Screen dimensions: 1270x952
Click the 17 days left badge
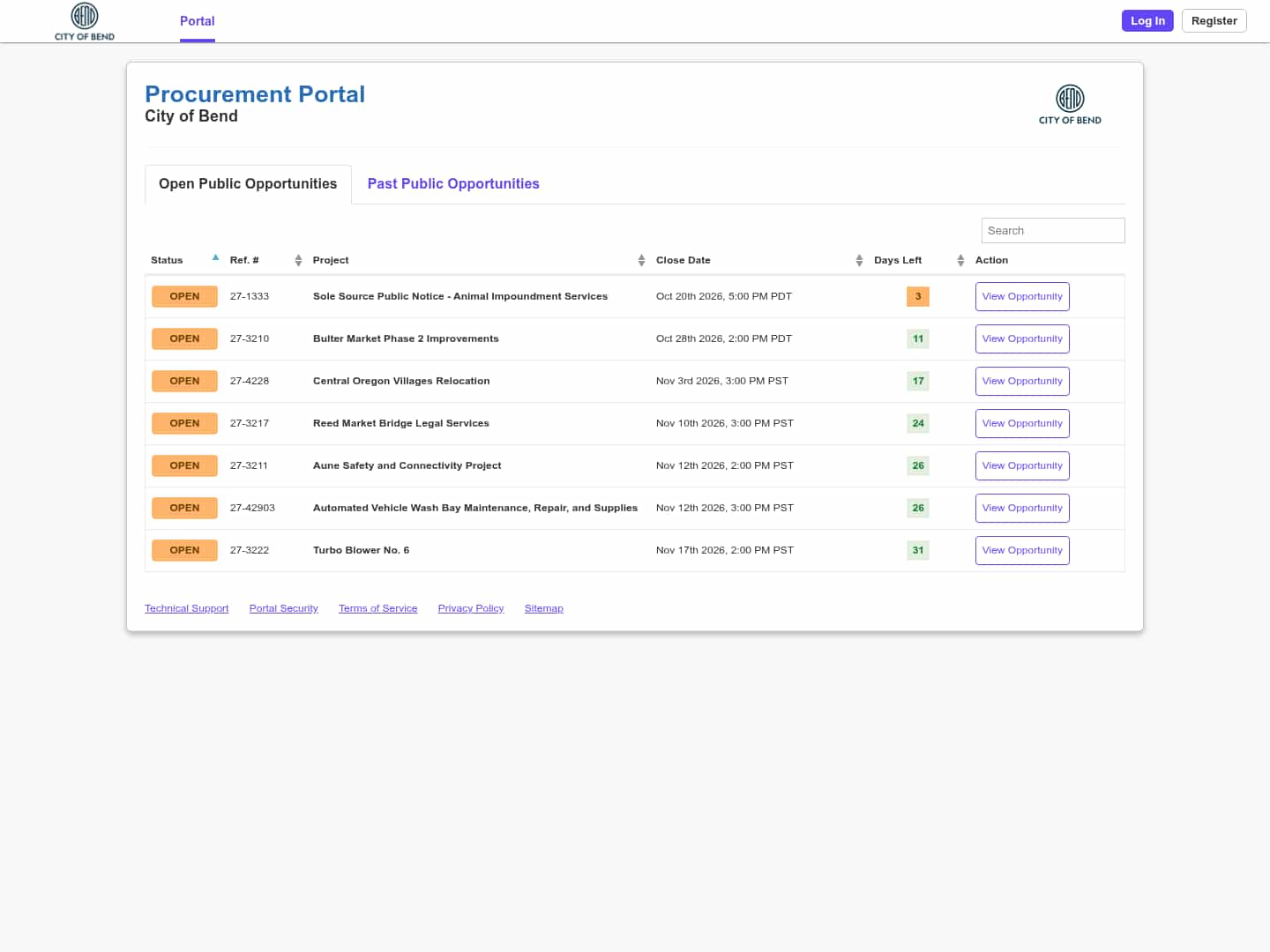click(x=918, y=381)
